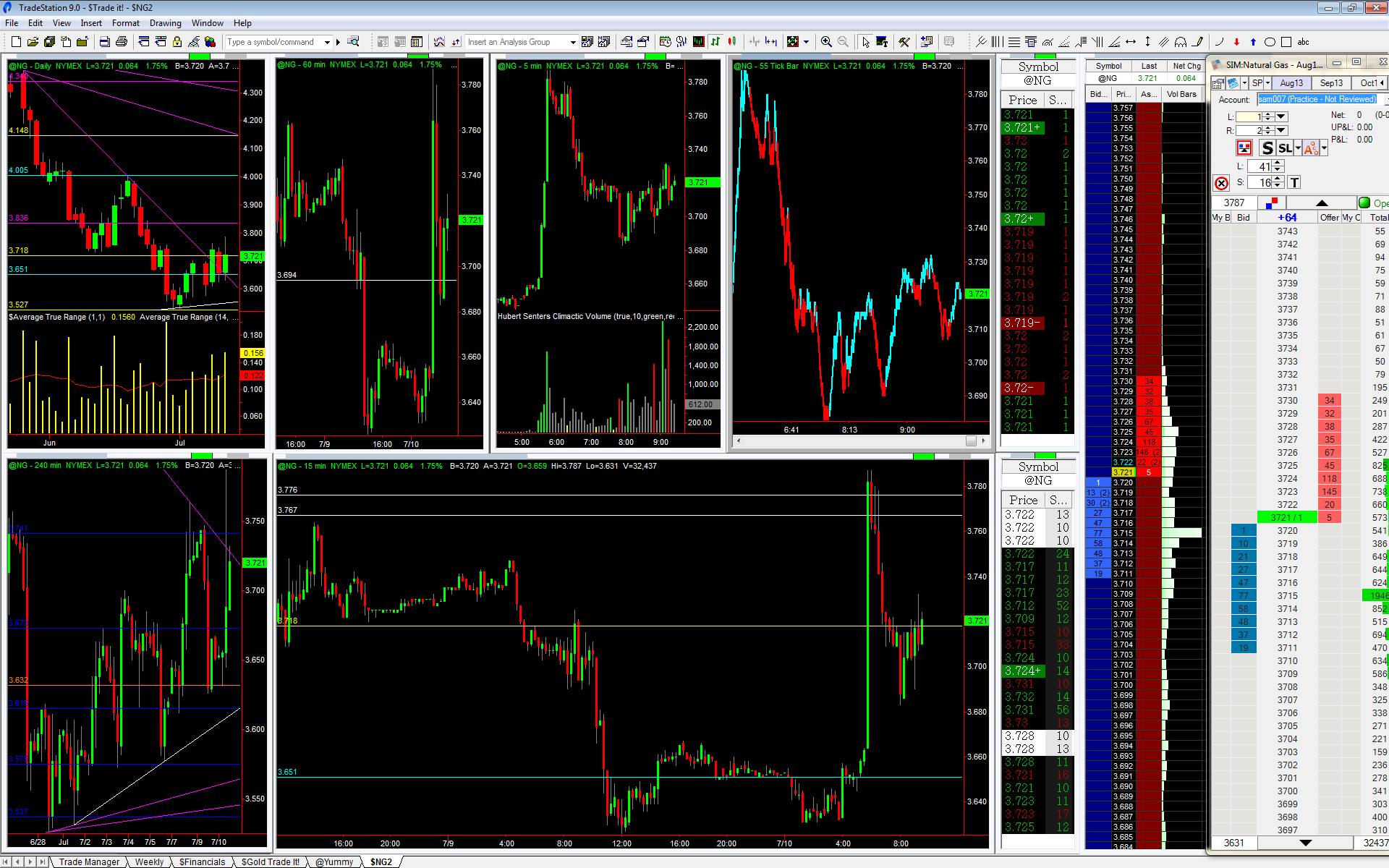Switch to the Trade Manager workspace tab
The width and height of the screenshot is (1389, 868).
89,861
